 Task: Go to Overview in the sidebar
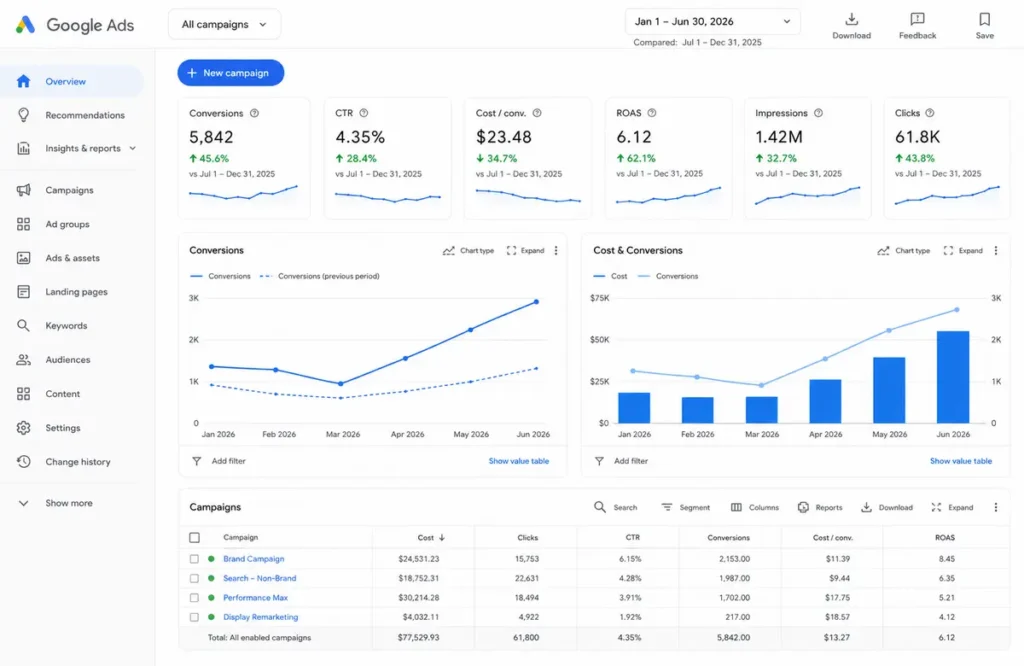point(72,82)
